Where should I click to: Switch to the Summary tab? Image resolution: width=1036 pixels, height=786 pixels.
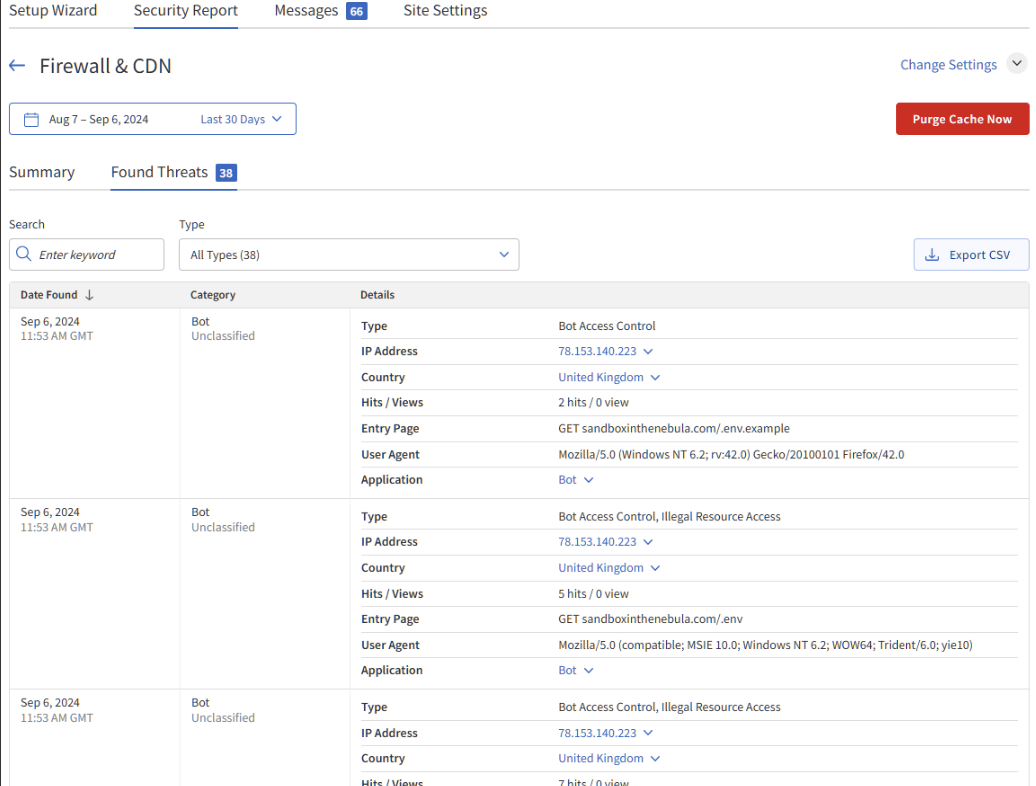point(42,172)
